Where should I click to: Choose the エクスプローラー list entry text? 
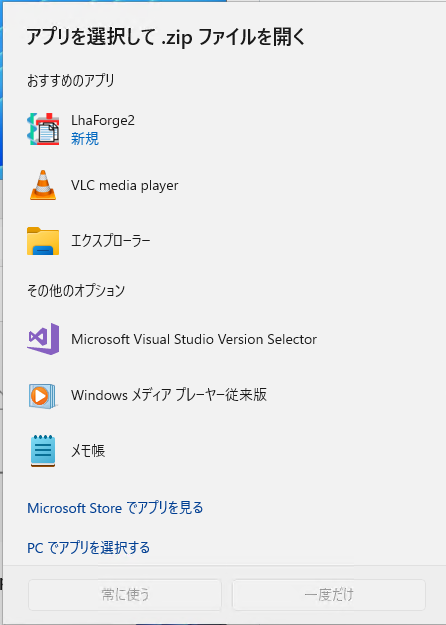click(x=111, y=241)
